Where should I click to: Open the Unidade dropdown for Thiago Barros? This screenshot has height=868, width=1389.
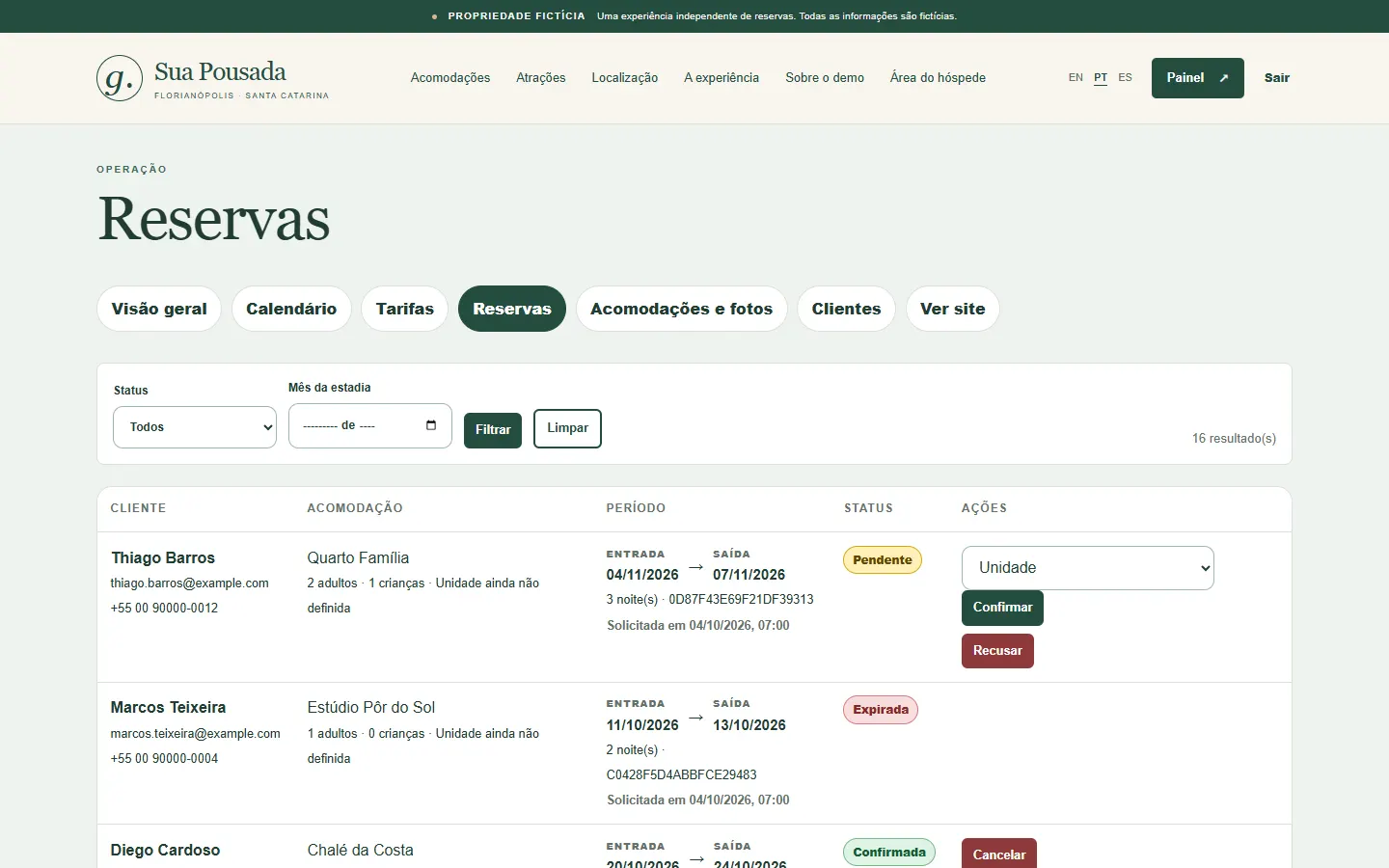pos(1088,568)
